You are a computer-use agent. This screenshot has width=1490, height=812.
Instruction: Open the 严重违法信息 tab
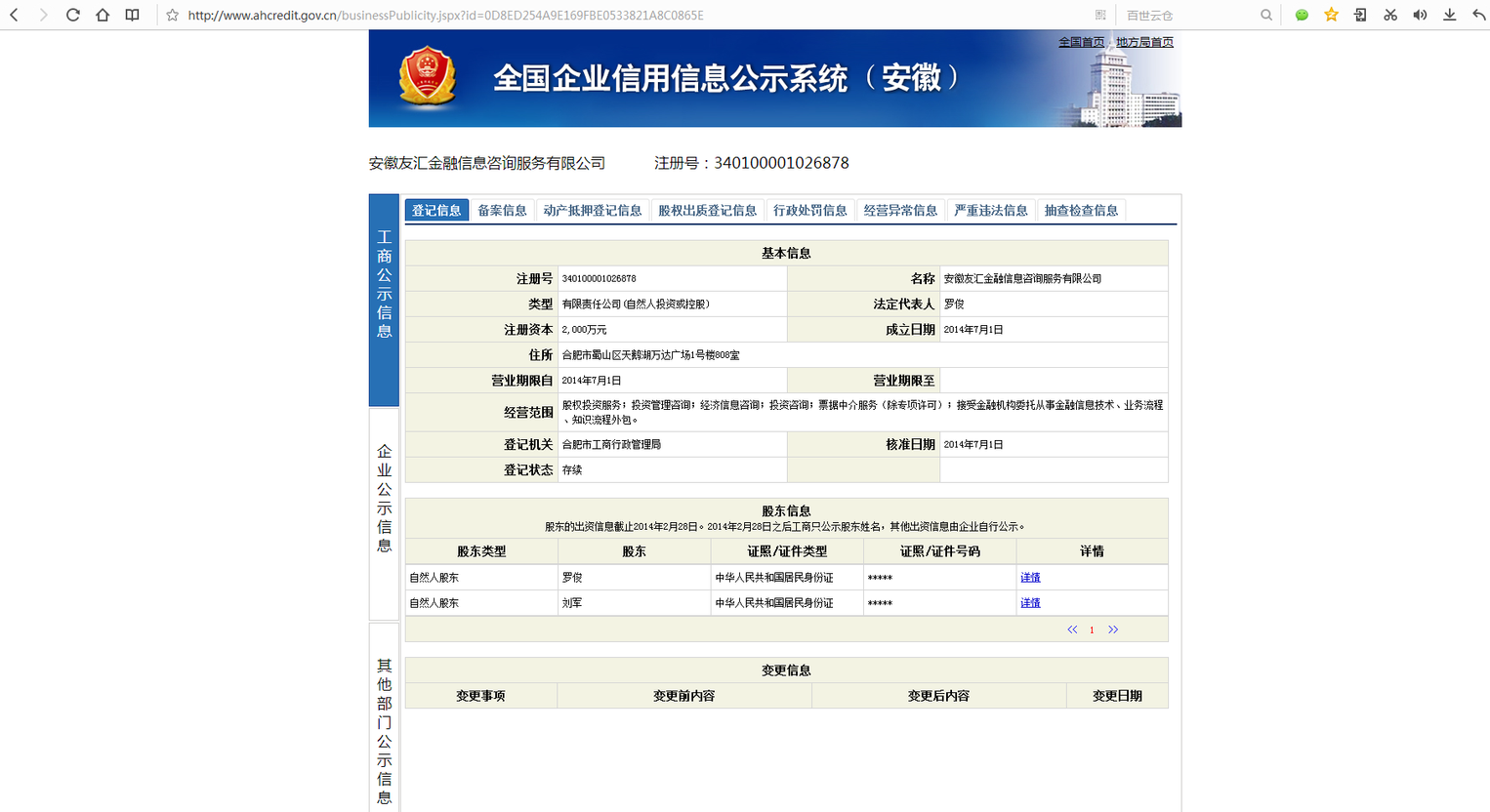991,210
